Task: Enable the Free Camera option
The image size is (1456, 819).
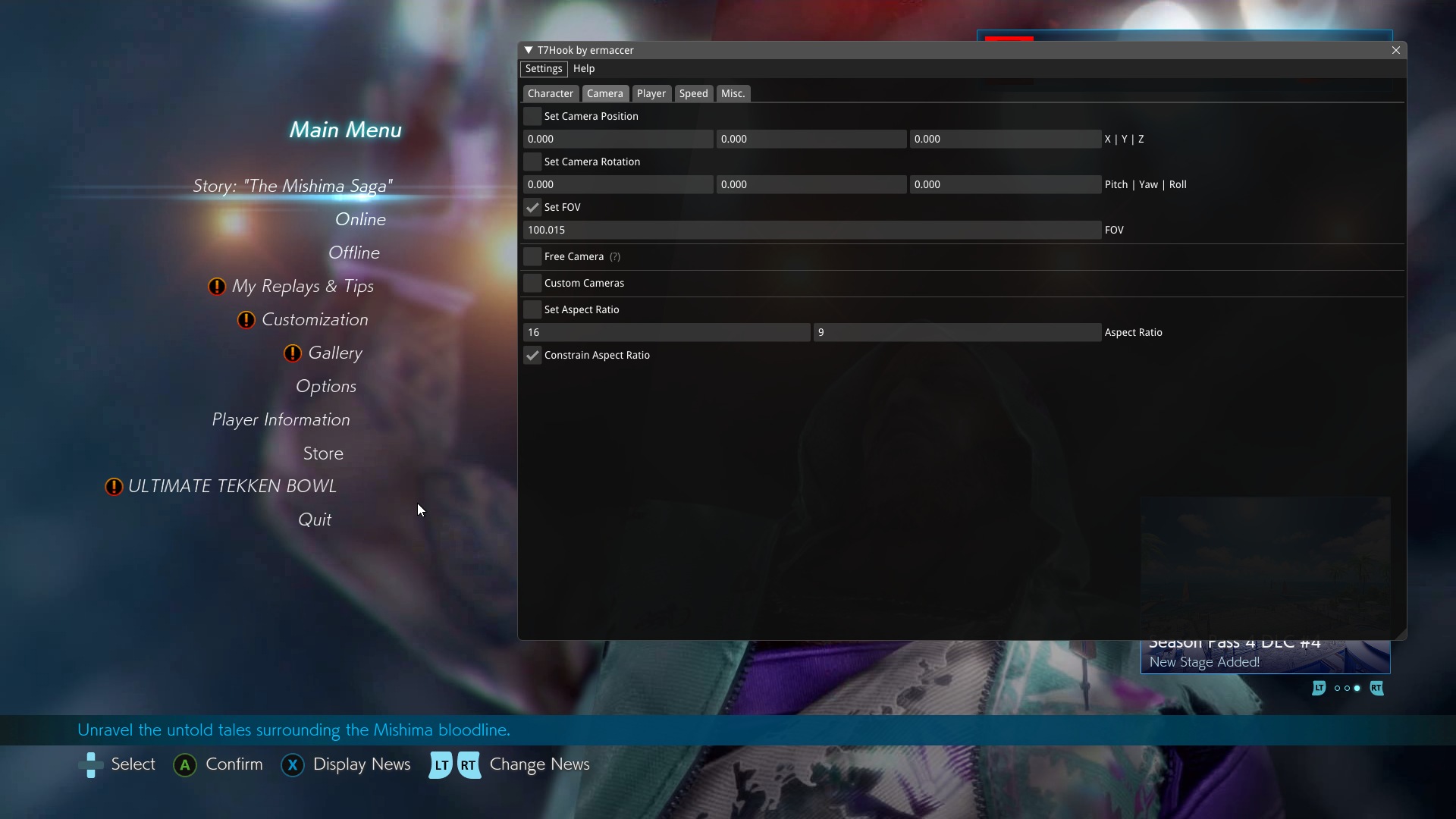Action: coord(532,256)
